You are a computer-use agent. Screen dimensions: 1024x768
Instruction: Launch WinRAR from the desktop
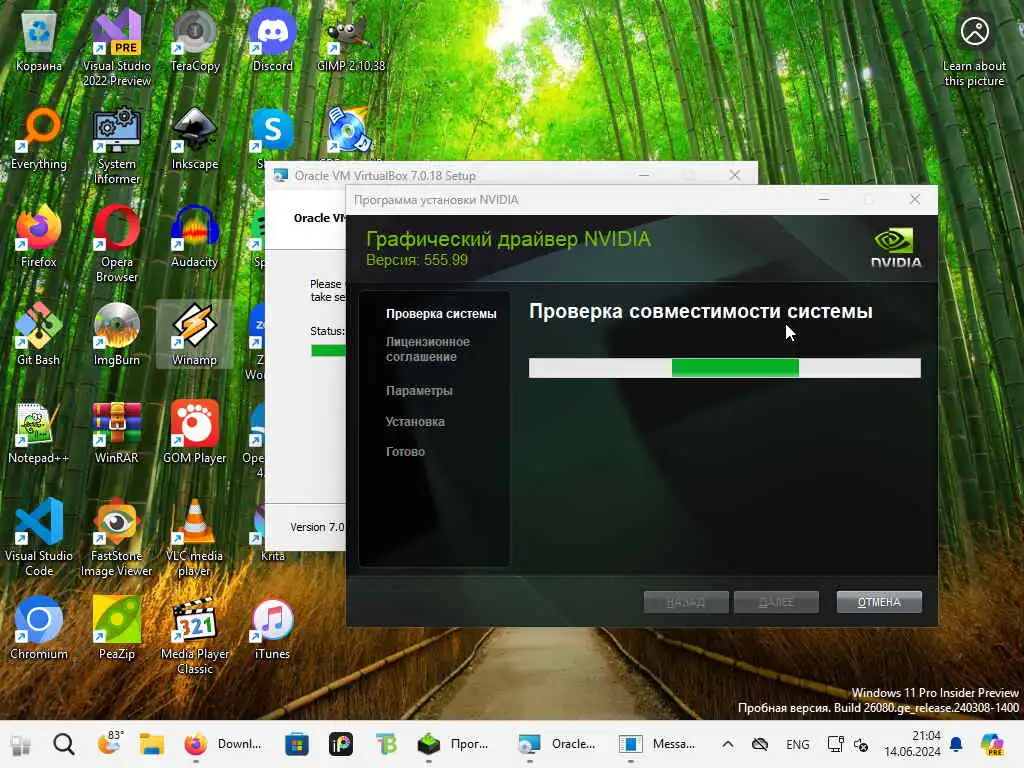point(116,433)
